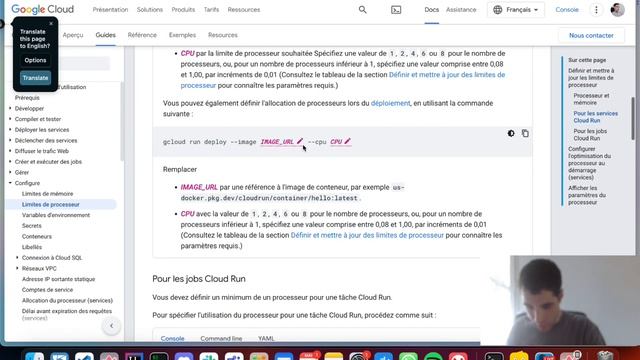The image size is (640, 360).
Task: Jump to Pour les services Cloud Run
Action: tap(596, 117)
